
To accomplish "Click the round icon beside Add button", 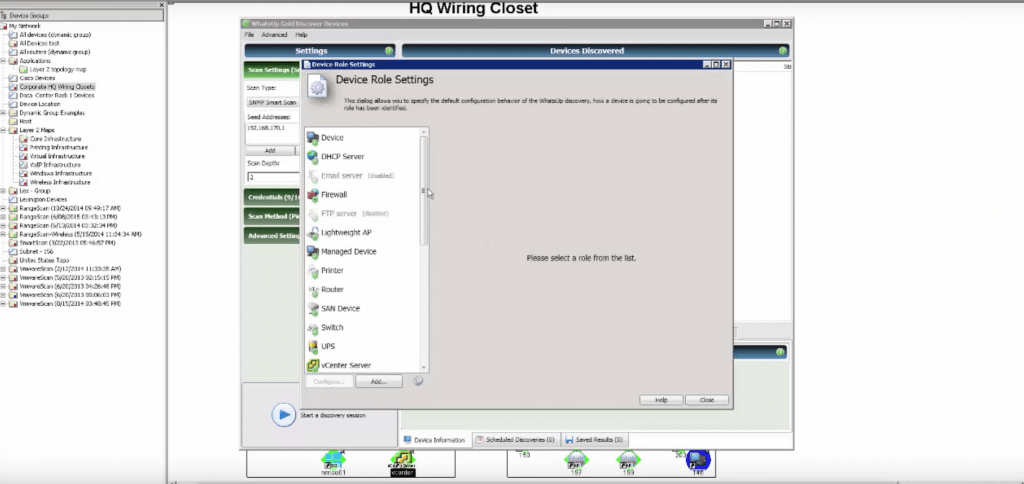I will click(x=419, y=381).
